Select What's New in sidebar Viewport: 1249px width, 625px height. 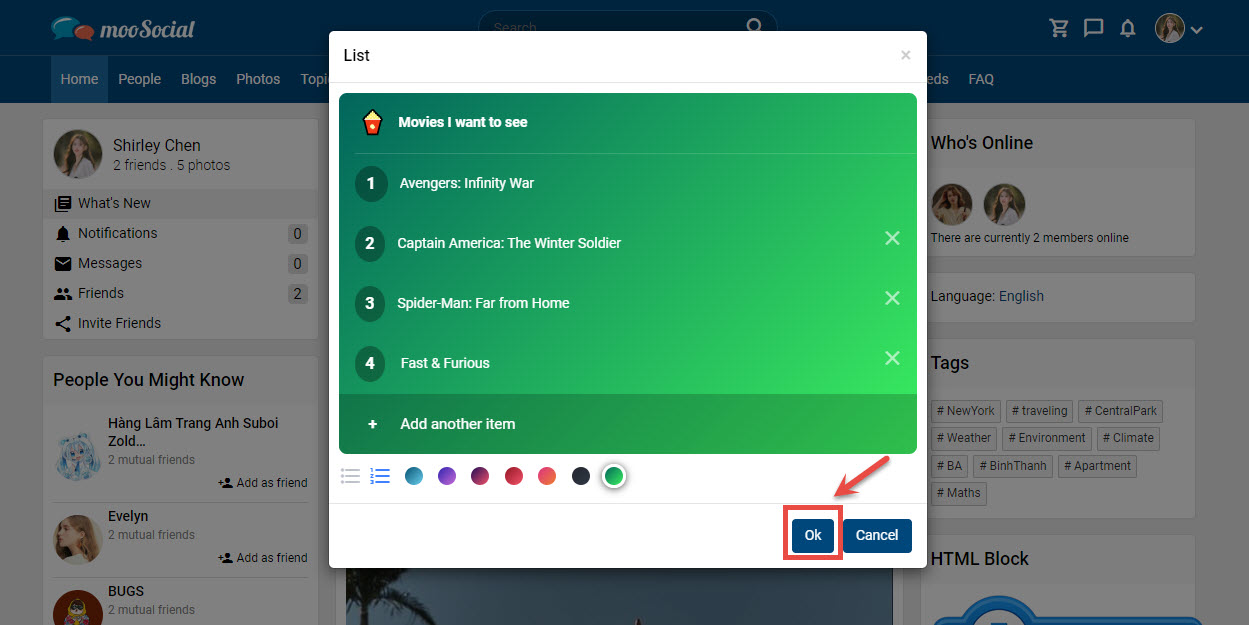pos(180,203)
